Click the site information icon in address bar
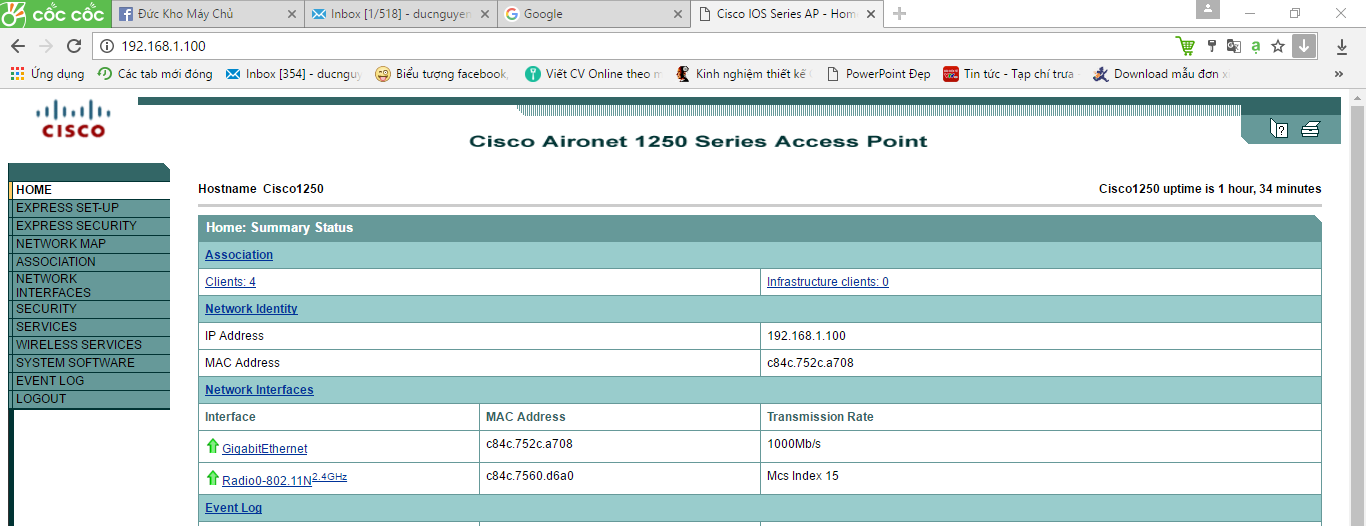 108,46
